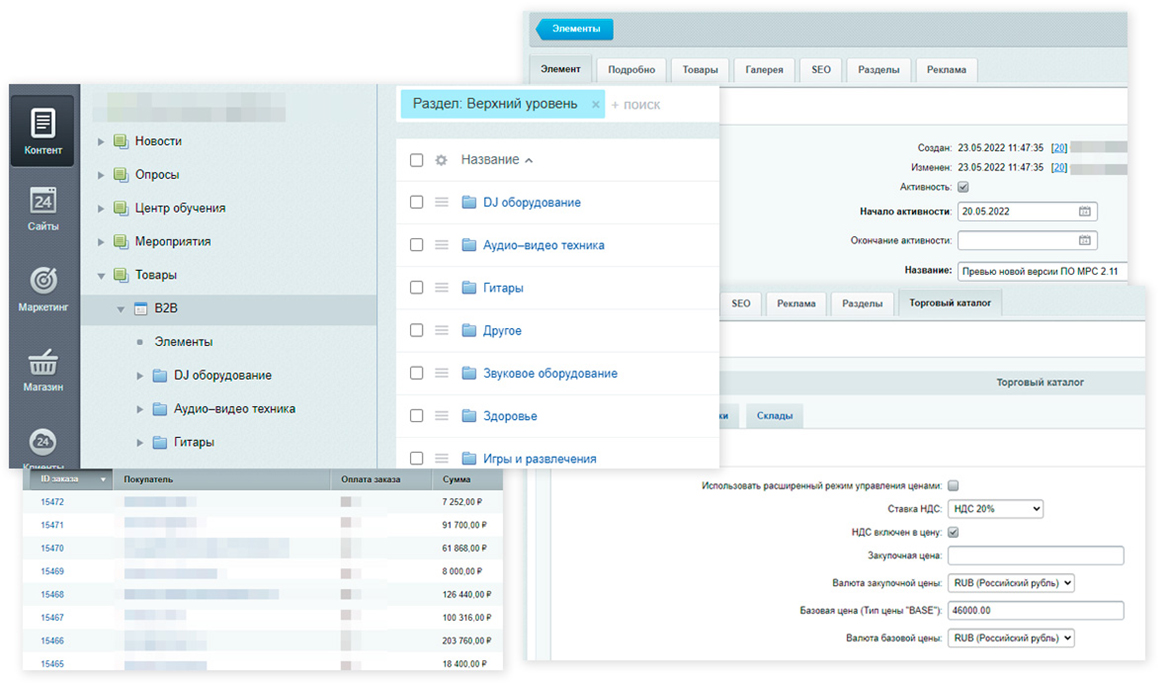This screenshot has height=685, width=1170.
Task: Switch to the Склады tab
Action: pyautogui.click(x=773, y=415)
